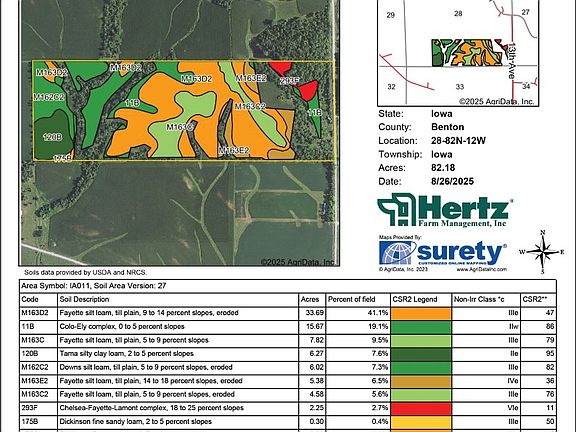
Task: Select the light green swatch in M163C2 row
Action: click(421, 395)
